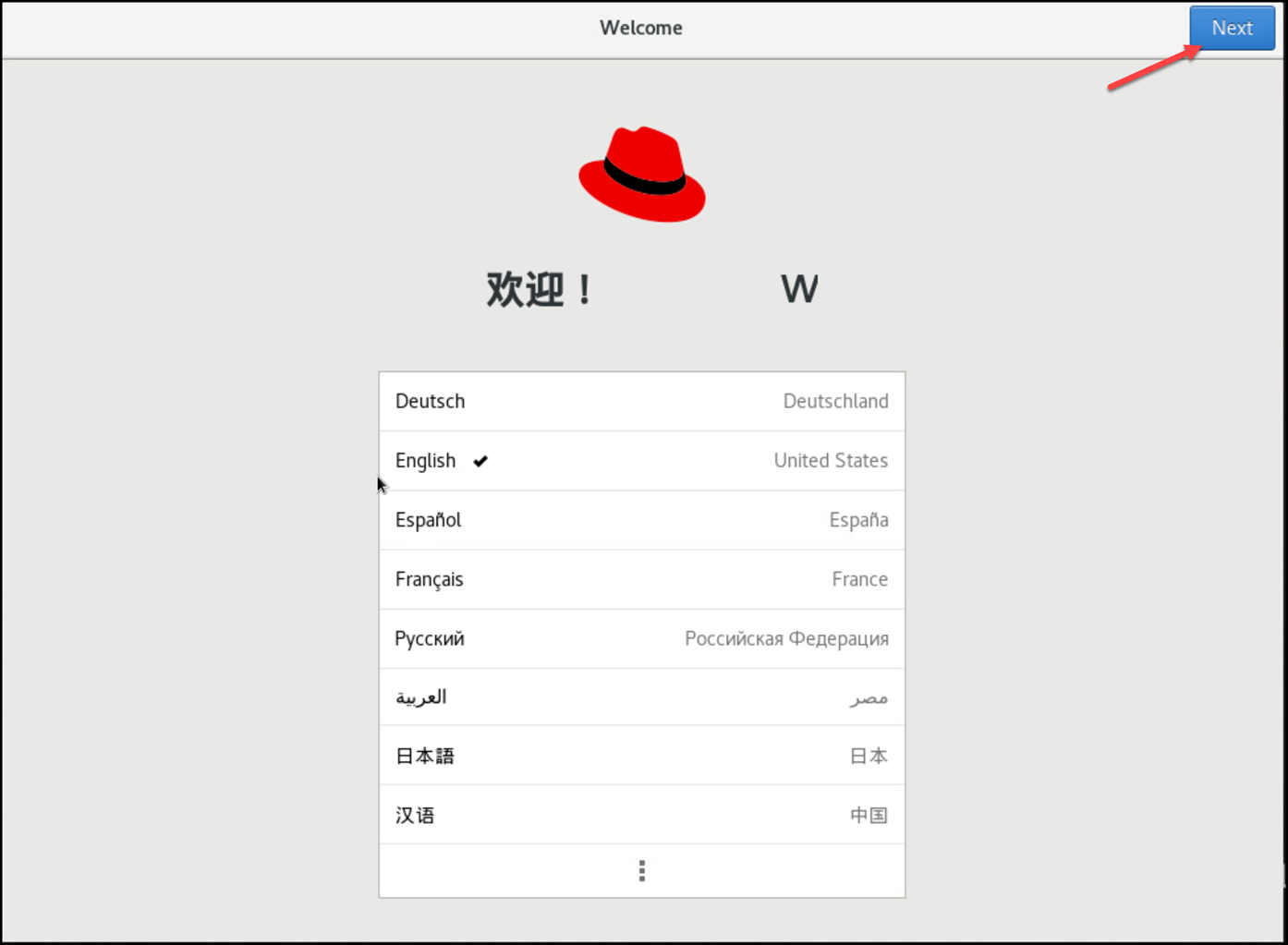Click the checkmark beside English
Image resolution: width=1288 pixels, height=945 pixels.
pos(480,461)
